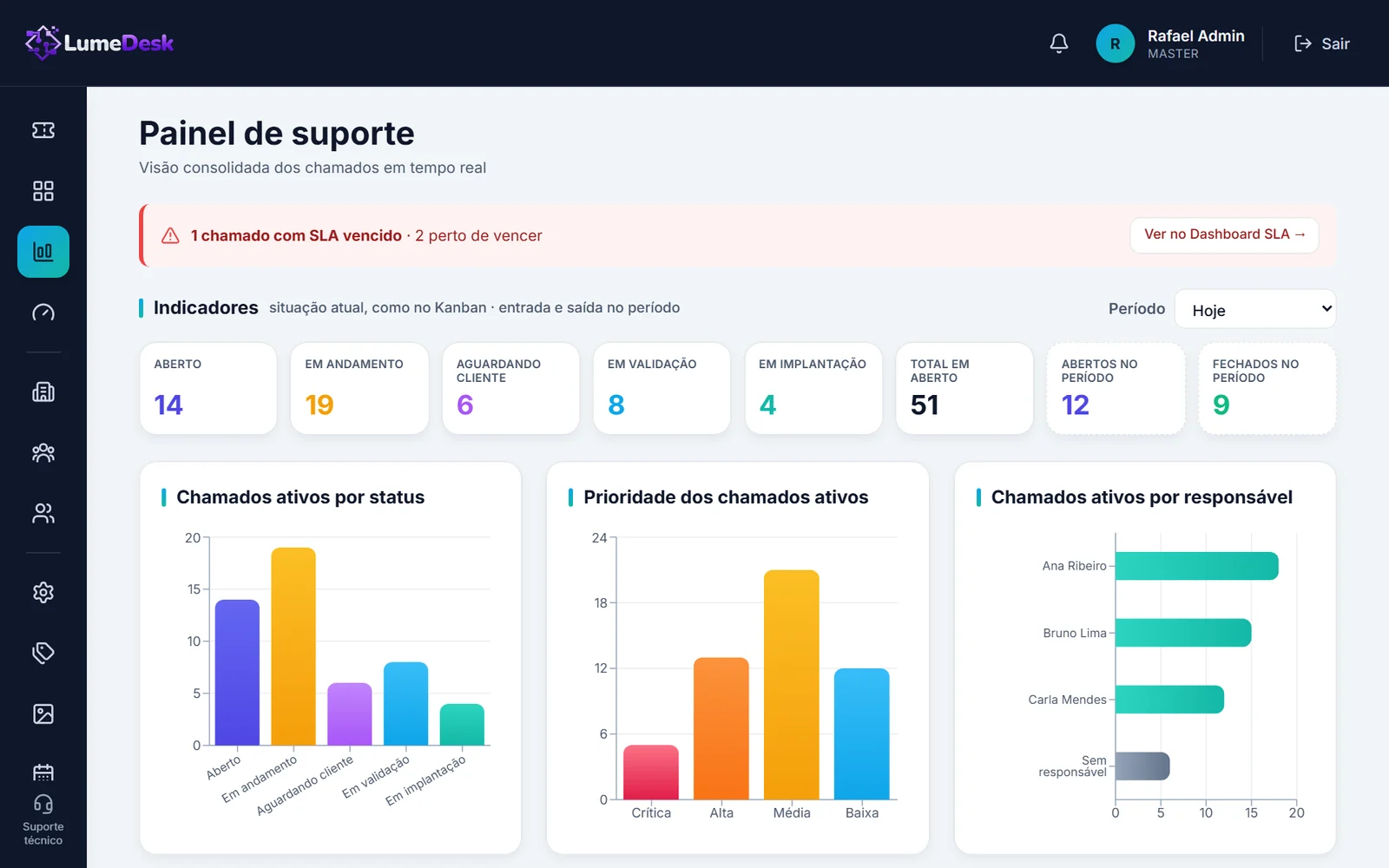Click the "Painel de suporte" heading
The image size is (1389, 868).
tap(277, 134)
